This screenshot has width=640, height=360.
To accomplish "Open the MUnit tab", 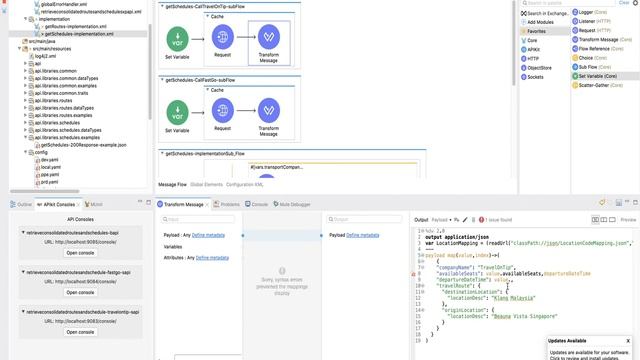I will point(93,204).
